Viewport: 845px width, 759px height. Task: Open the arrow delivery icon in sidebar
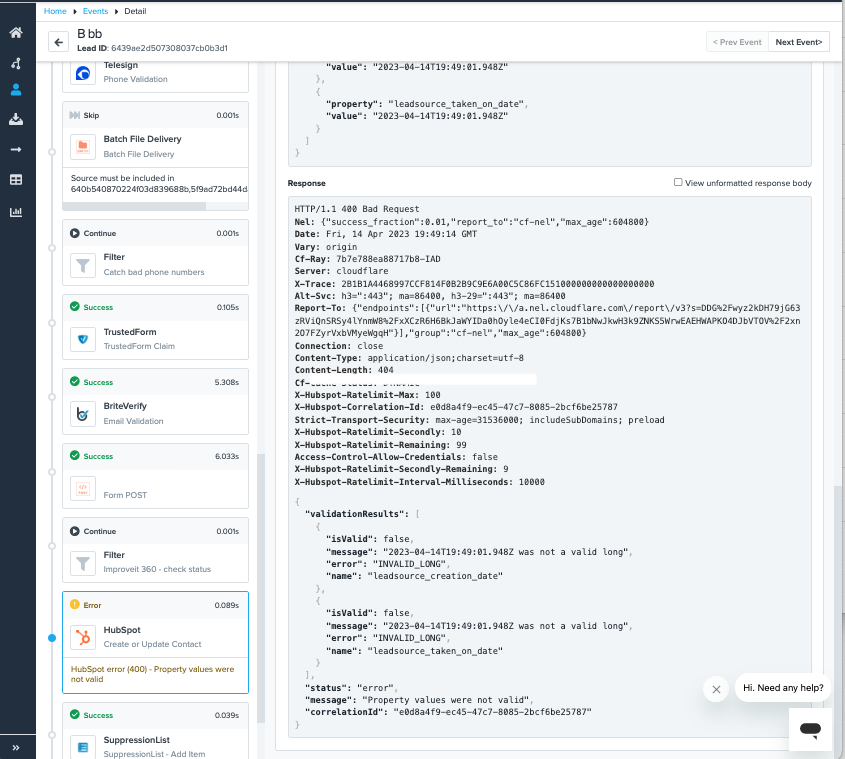coord(16,149)
